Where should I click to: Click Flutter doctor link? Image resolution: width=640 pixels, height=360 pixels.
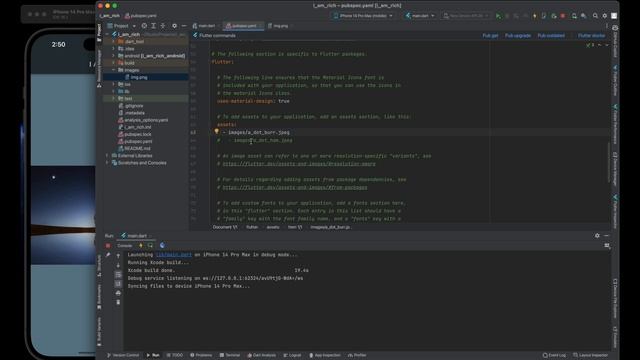coord(591,36)
